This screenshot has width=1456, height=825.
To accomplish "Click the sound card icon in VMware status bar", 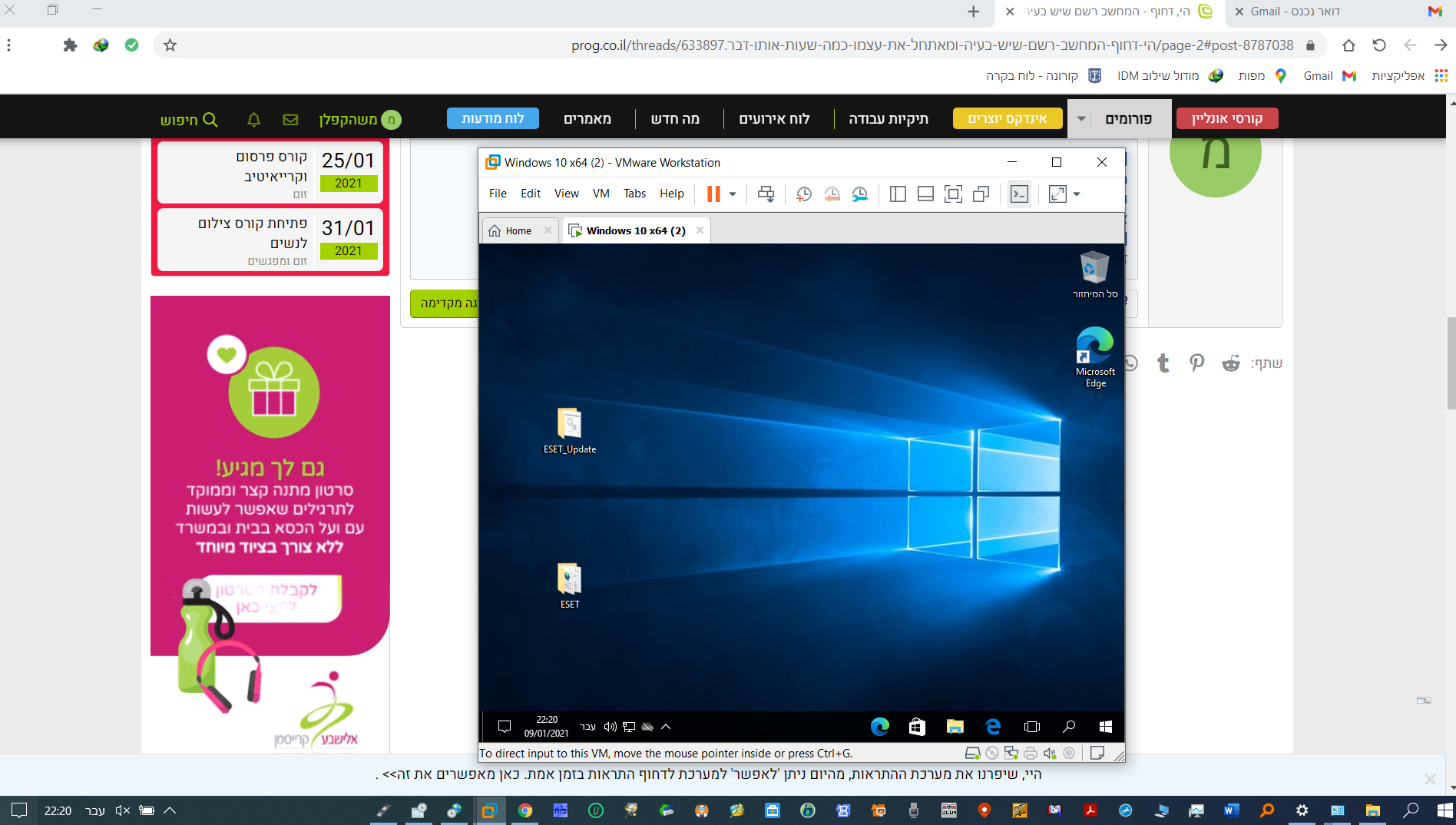I will (1050, 753).
